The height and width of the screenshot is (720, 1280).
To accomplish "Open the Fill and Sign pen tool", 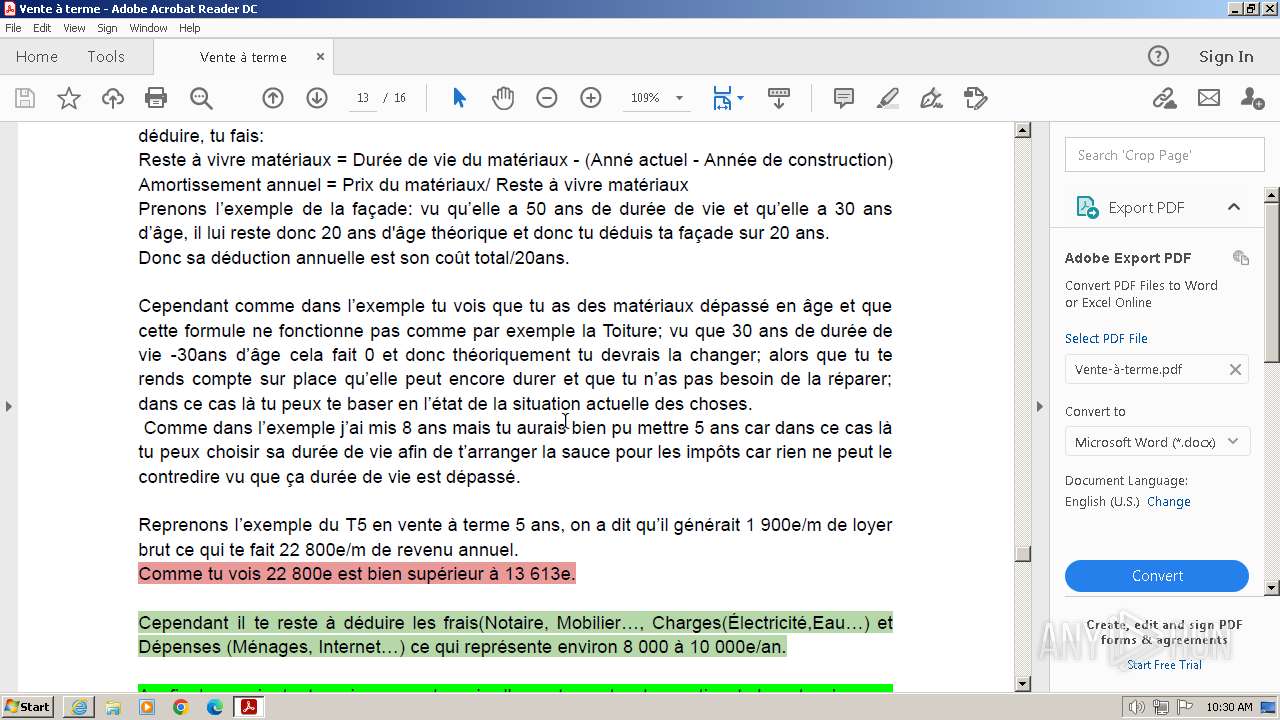I will tap(931, 98).
